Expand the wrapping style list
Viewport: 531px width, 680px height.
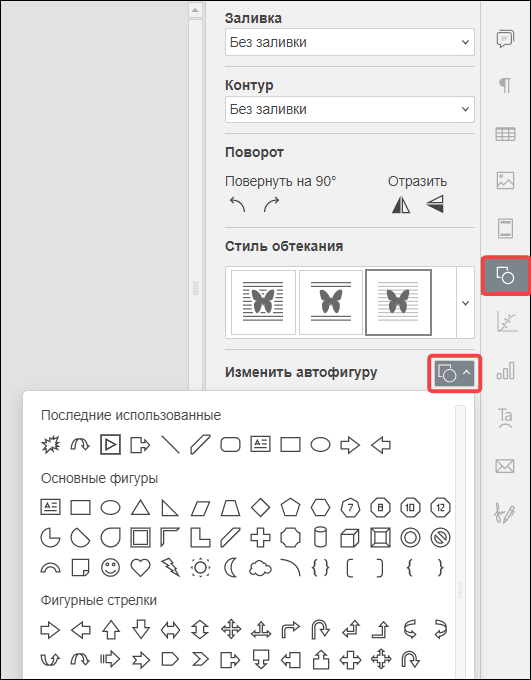pyautogui.click(x=465, y=303)
